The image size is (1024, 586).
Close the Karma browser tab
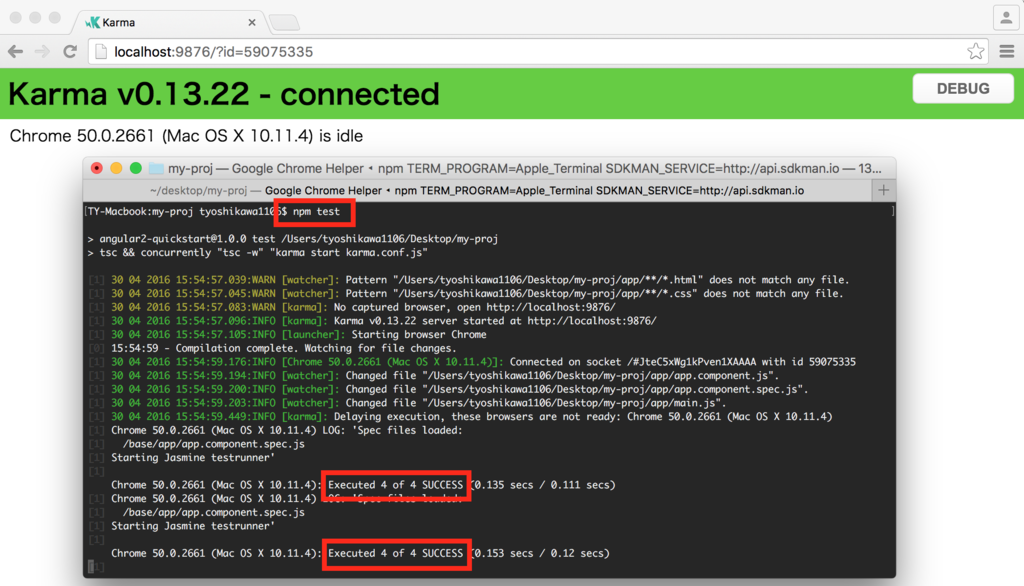[252, 22]
